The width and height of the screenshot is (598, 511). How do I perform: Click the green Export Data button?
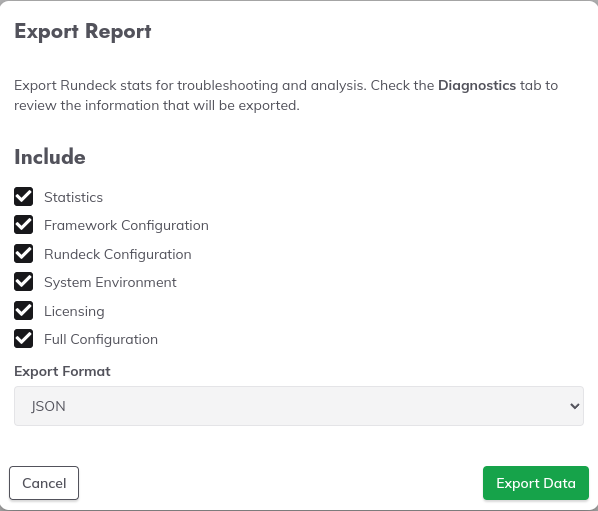pyautogui.click(x=535, y=483)
